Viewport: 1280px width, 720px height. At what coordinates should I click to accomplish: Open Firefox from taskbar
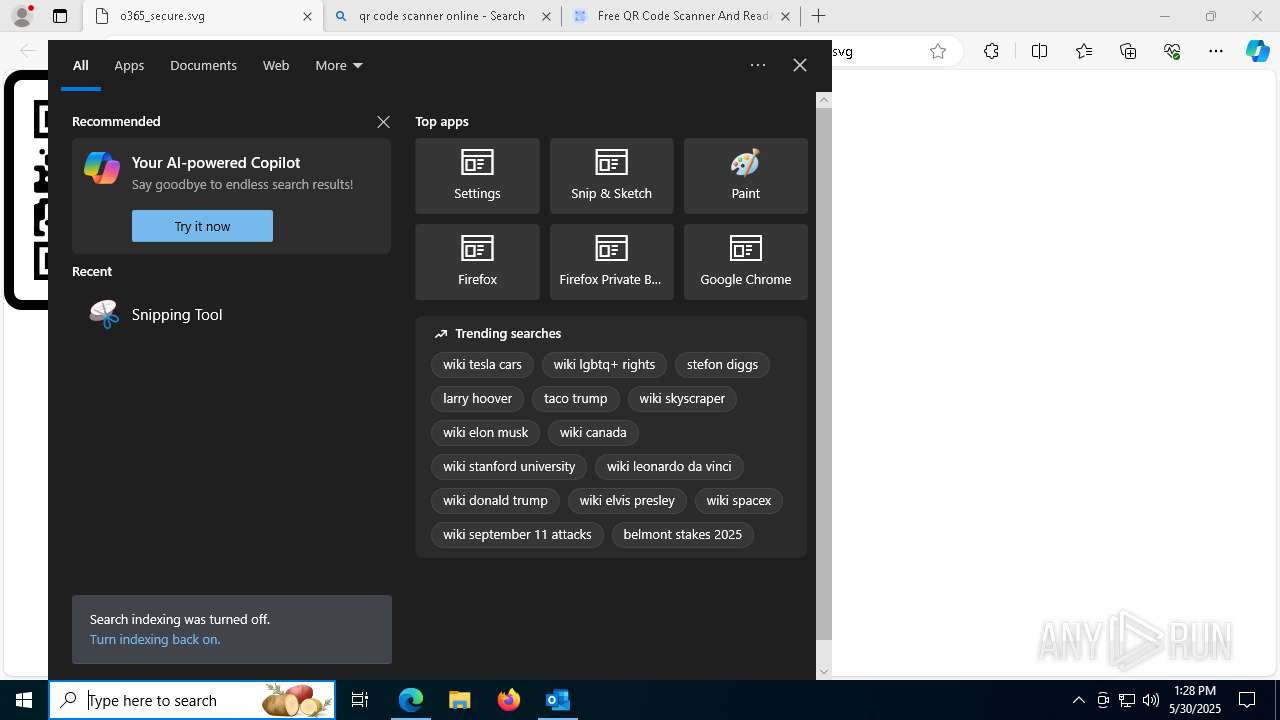tap(509, 700)
